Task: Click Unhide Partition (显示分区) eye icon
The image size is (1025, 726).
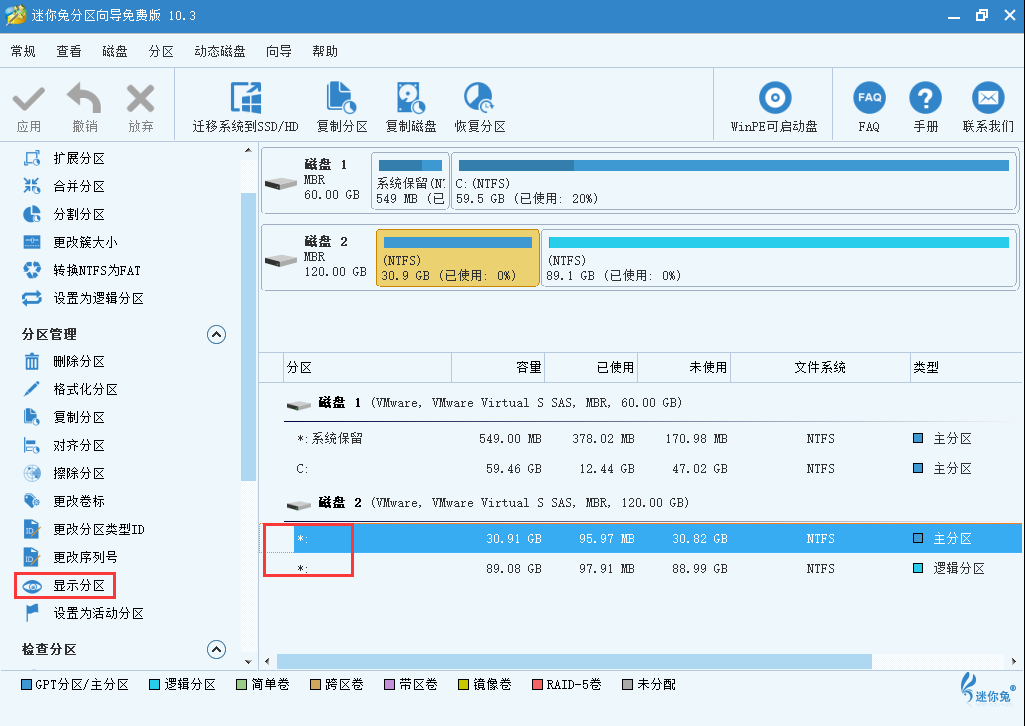Action: [32, 586]
